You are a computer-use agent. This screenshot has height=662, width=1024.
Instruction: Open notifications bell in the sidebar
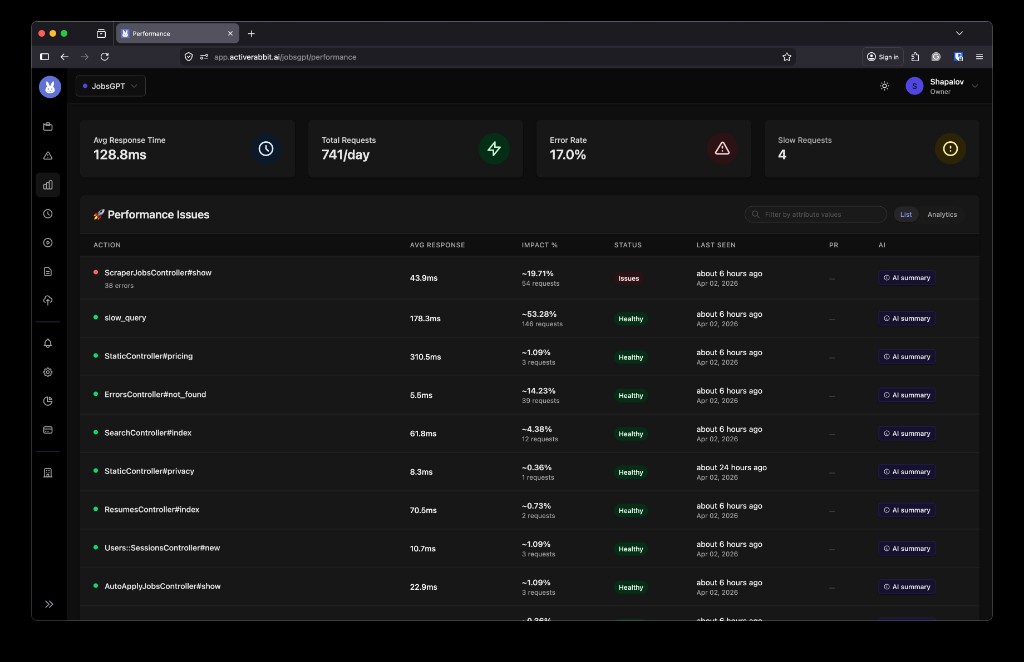coord(48,343)
